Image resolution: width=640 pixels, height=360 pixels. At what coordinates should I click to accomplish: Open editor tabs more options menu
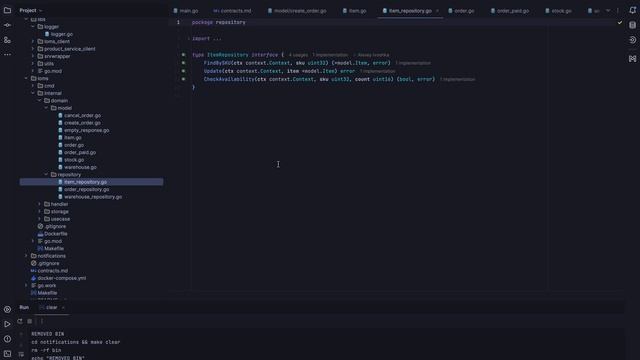point(618,11)
